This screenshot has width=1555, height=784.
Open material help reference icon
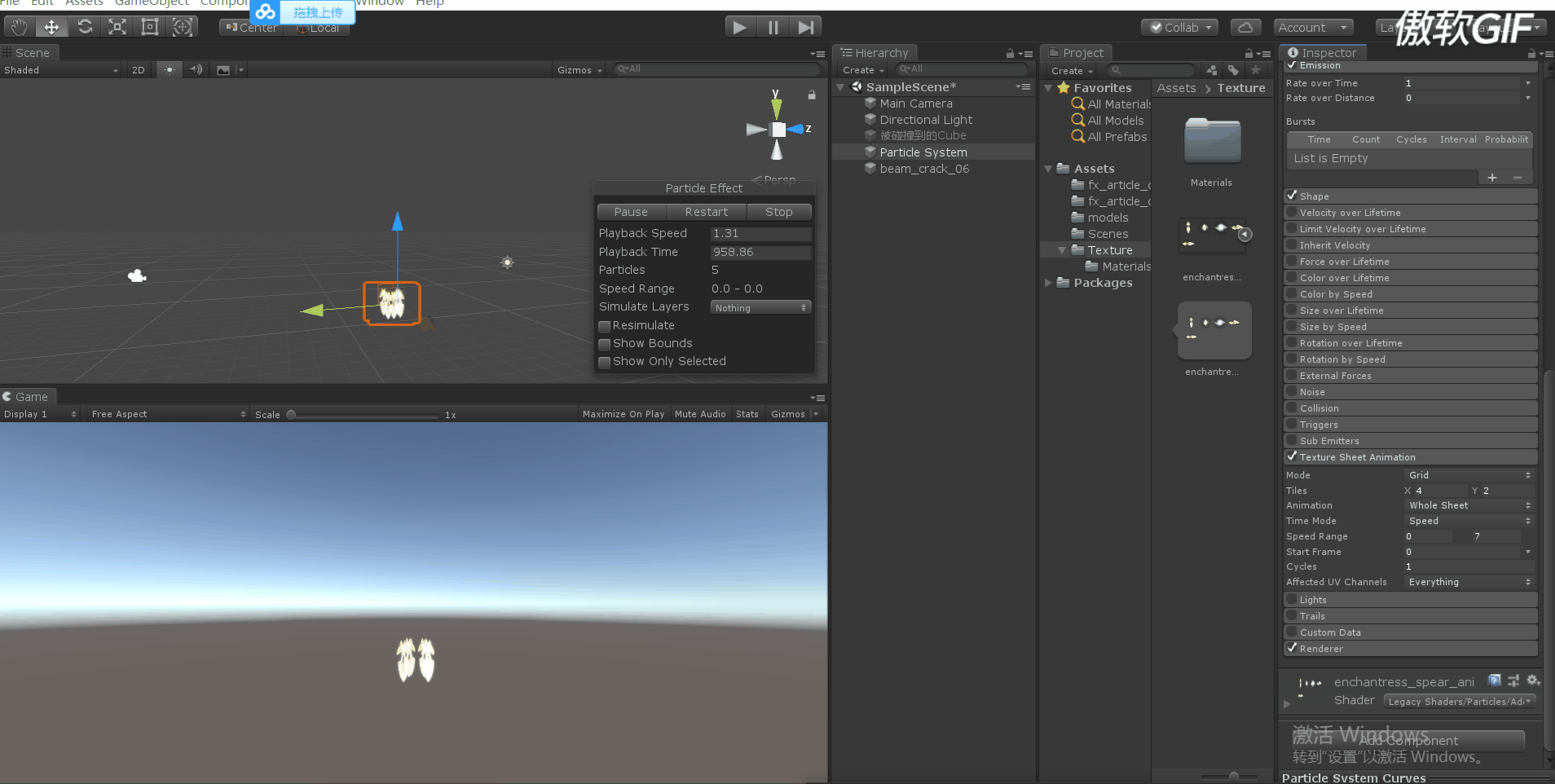coord(1495,680)
